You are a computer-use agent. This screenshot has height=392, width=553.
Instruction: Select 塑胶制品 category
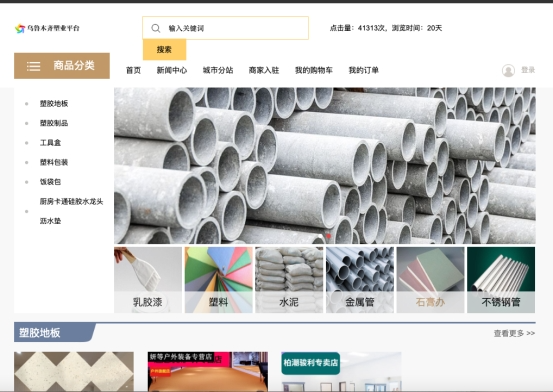tap(54, 123)
